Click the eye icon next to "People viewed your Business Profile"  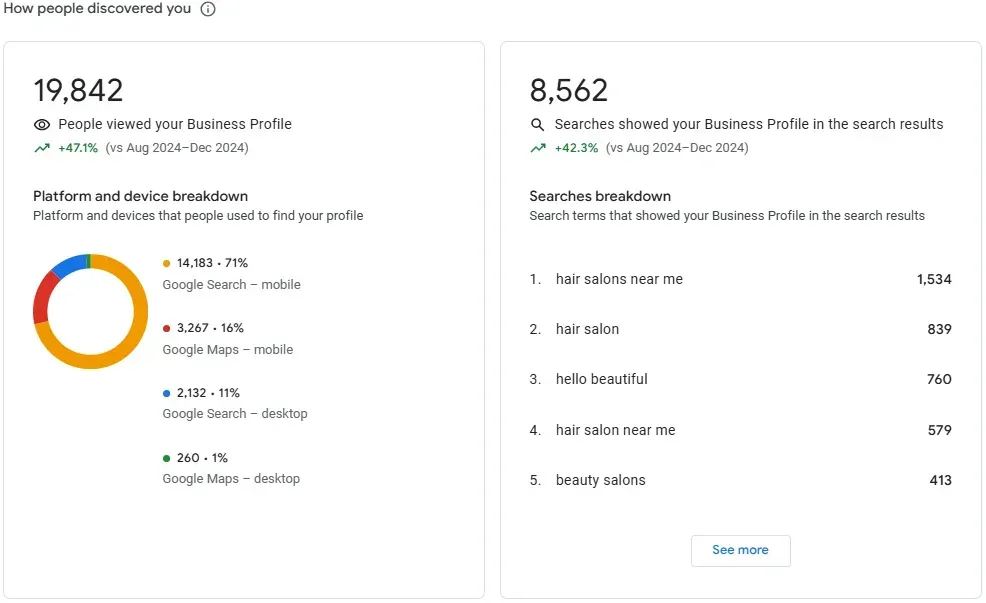(41, 124)
